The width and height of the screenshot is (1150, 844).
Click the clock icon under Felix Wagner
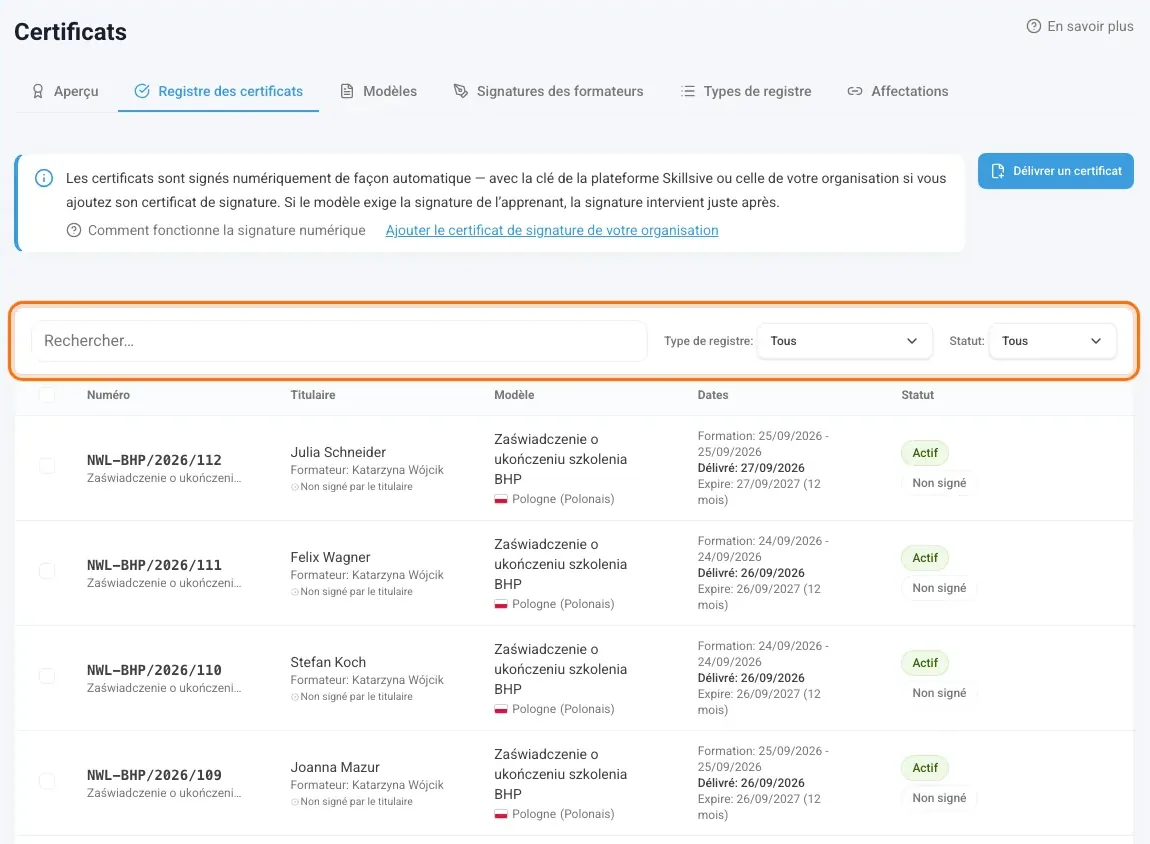click(x=295, y=592)
